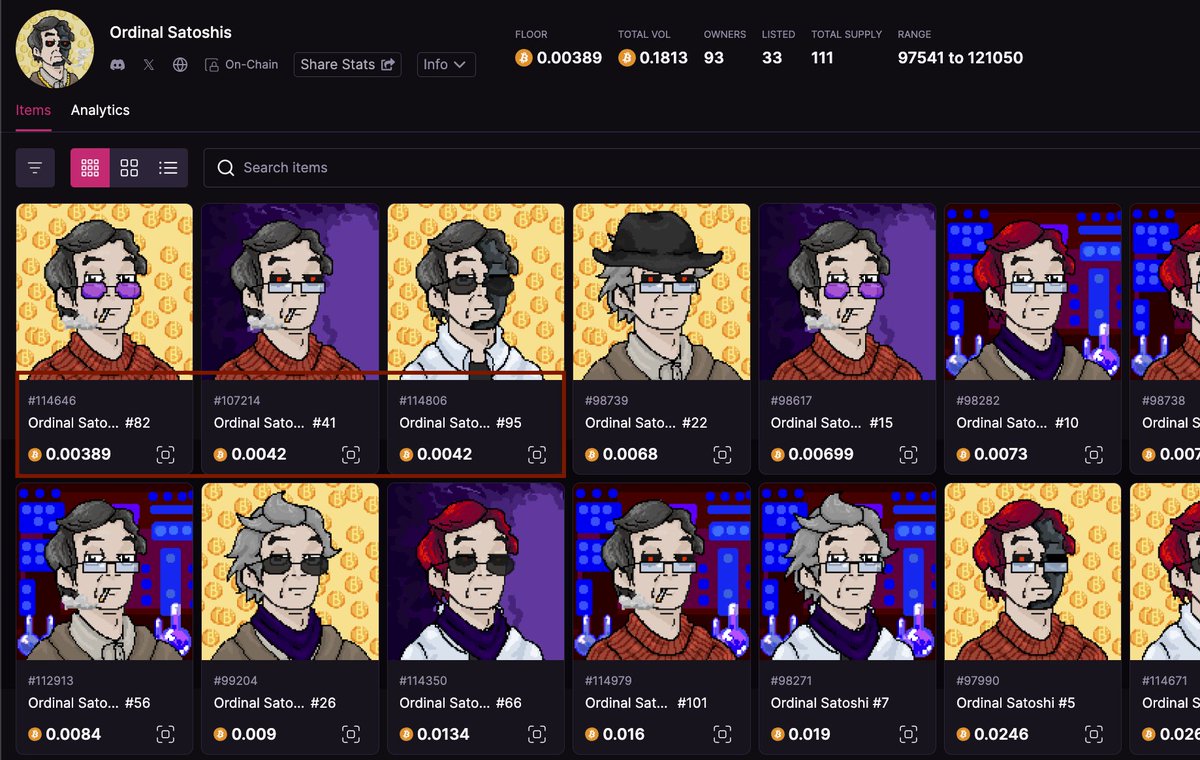Image resolution: width=1200 pixels, height=760 pixels.
Task: Expand the Info dropdown
Action: point(446,64)
